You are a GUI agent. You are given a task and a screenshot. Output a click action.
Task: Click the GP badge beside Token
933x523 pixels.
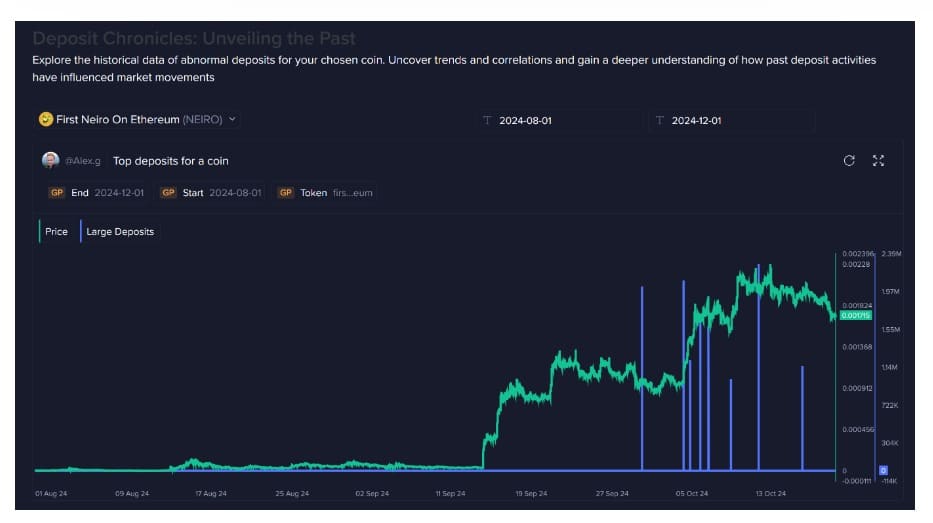click(x=286, y=193)
